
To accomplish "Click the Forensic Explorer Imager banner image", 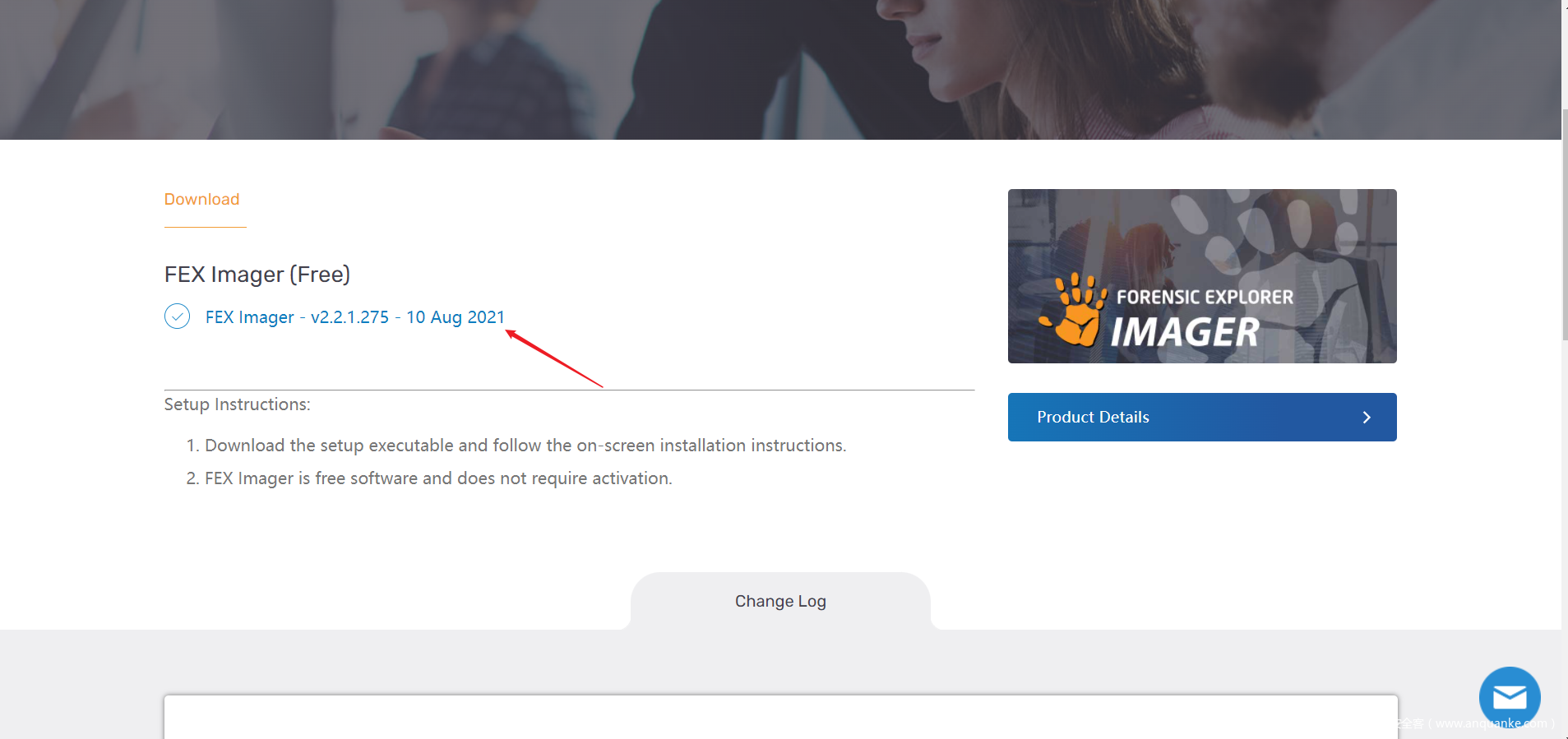I will click(x=1202, y=276).
